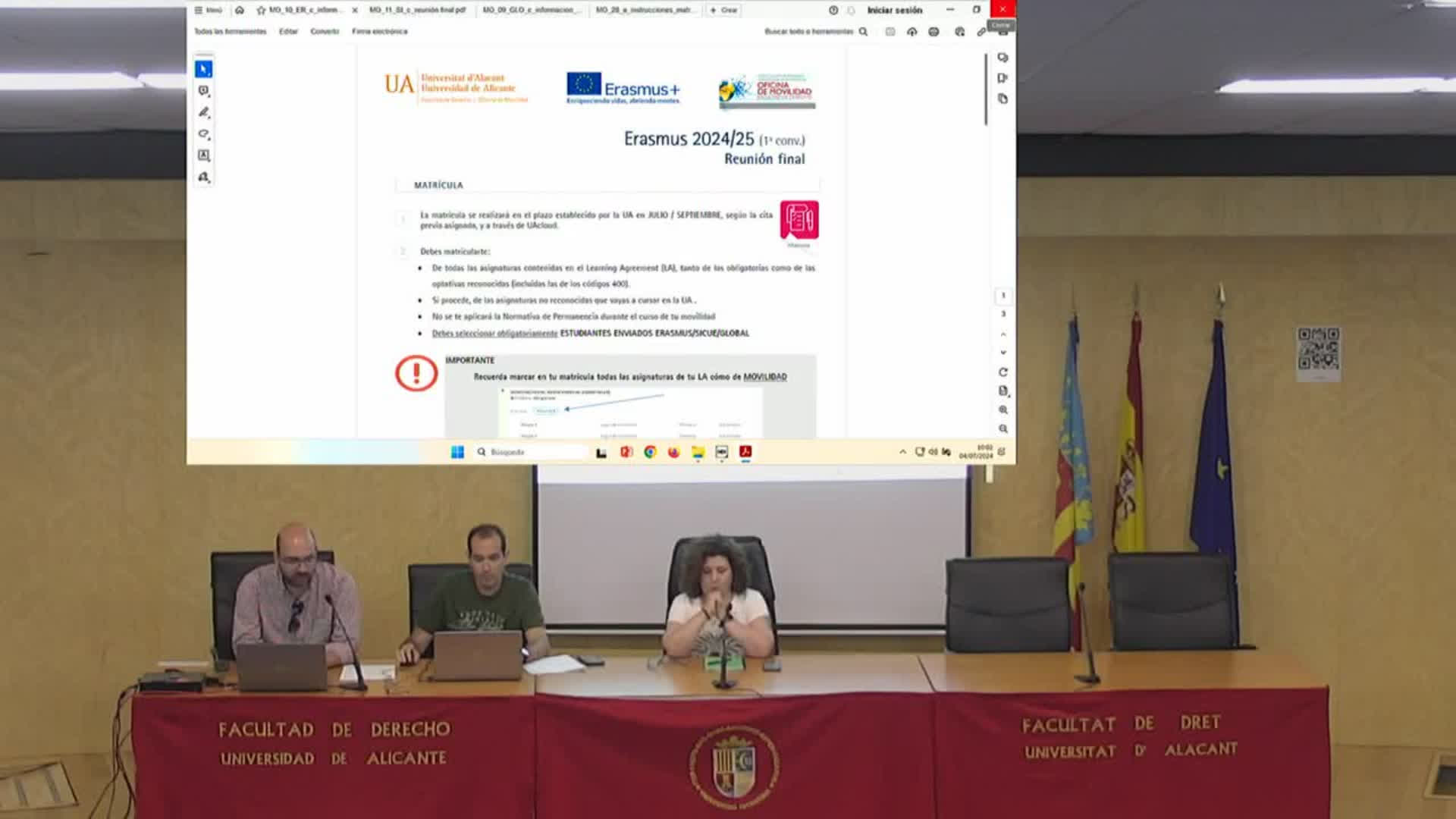The height and width of the screenshot is (819, 1456).
Task: Select the arrow selection tool
Action: click(203, 69)
